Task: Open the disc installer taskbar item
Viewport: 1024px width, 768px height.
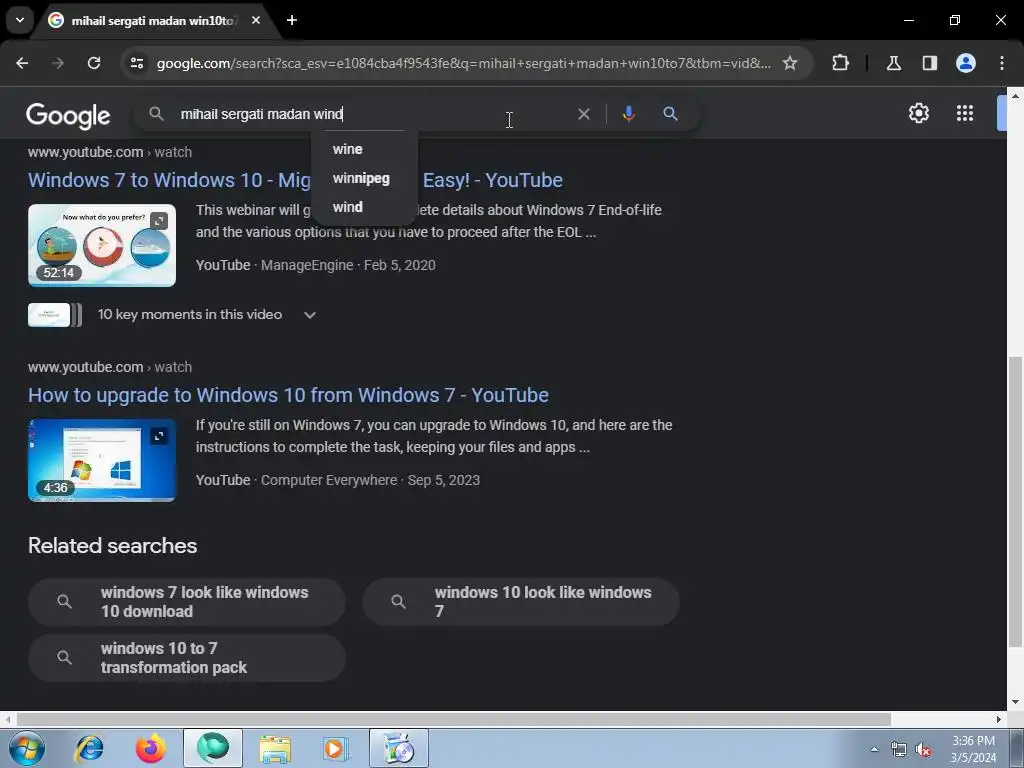Action: (399, 748)
